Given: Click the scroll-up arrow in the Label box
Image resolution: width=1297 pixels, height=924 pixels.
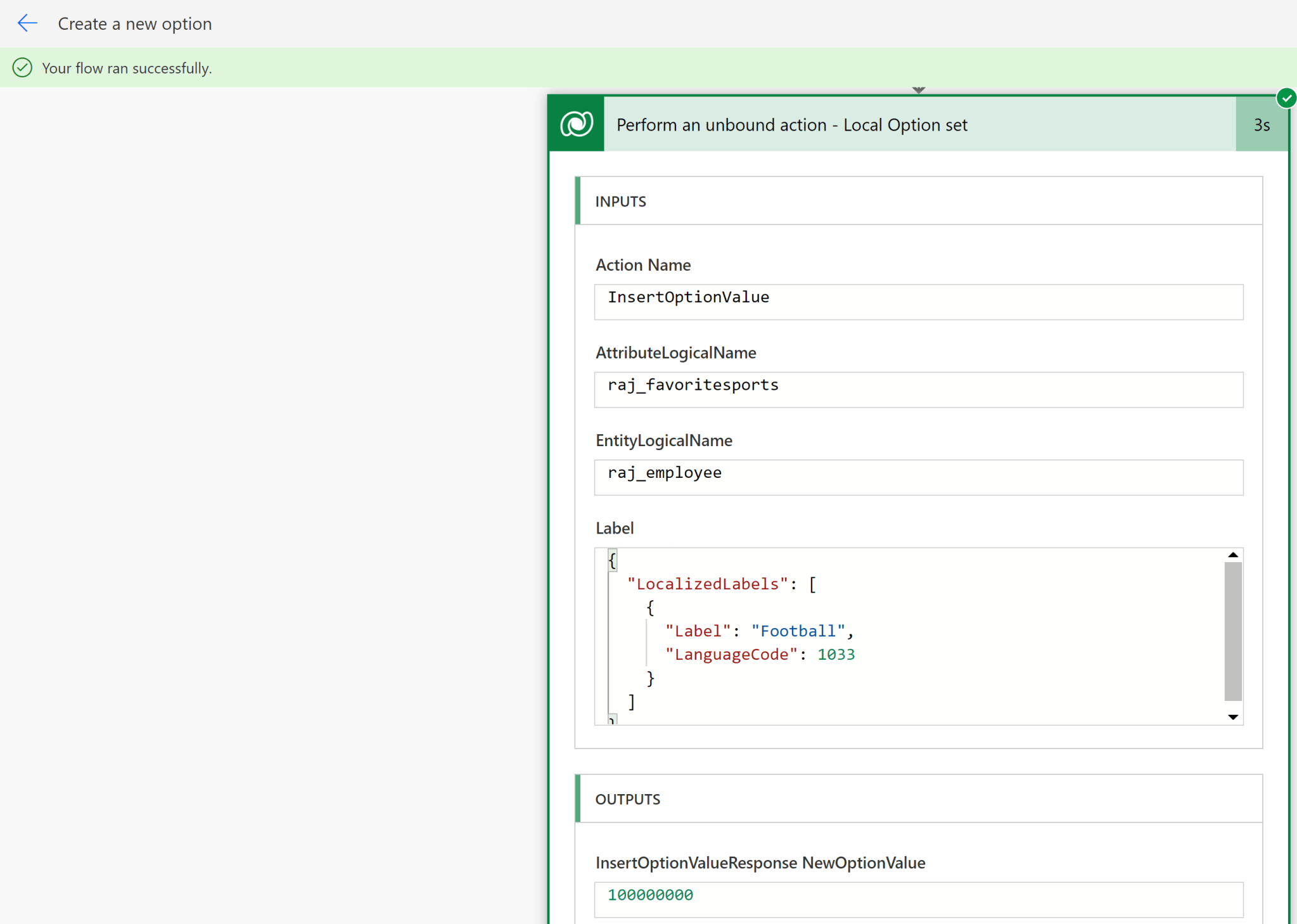Looking at the screenshot, I should 1232,555.
